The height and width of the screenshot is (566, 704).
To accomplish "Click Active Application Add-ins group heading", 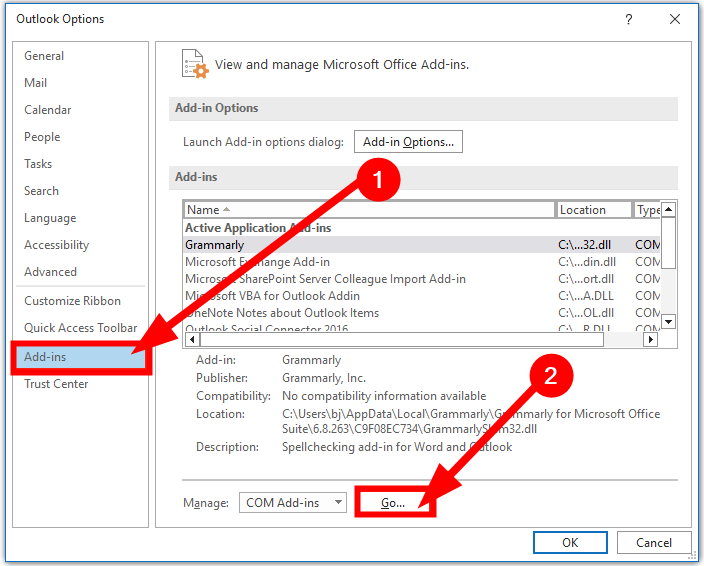I will pos(258,228).
